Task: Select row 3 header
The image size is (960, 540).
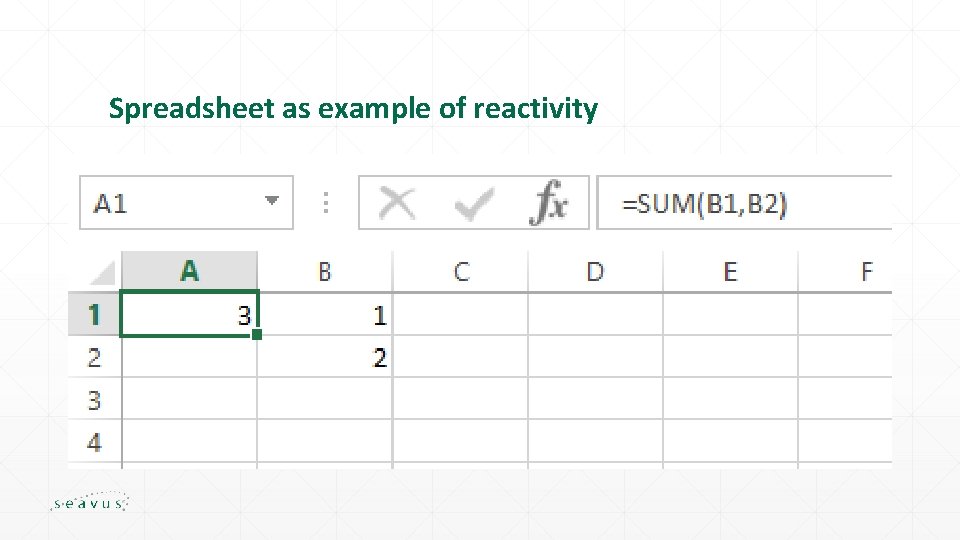Action: click(94, 400)
